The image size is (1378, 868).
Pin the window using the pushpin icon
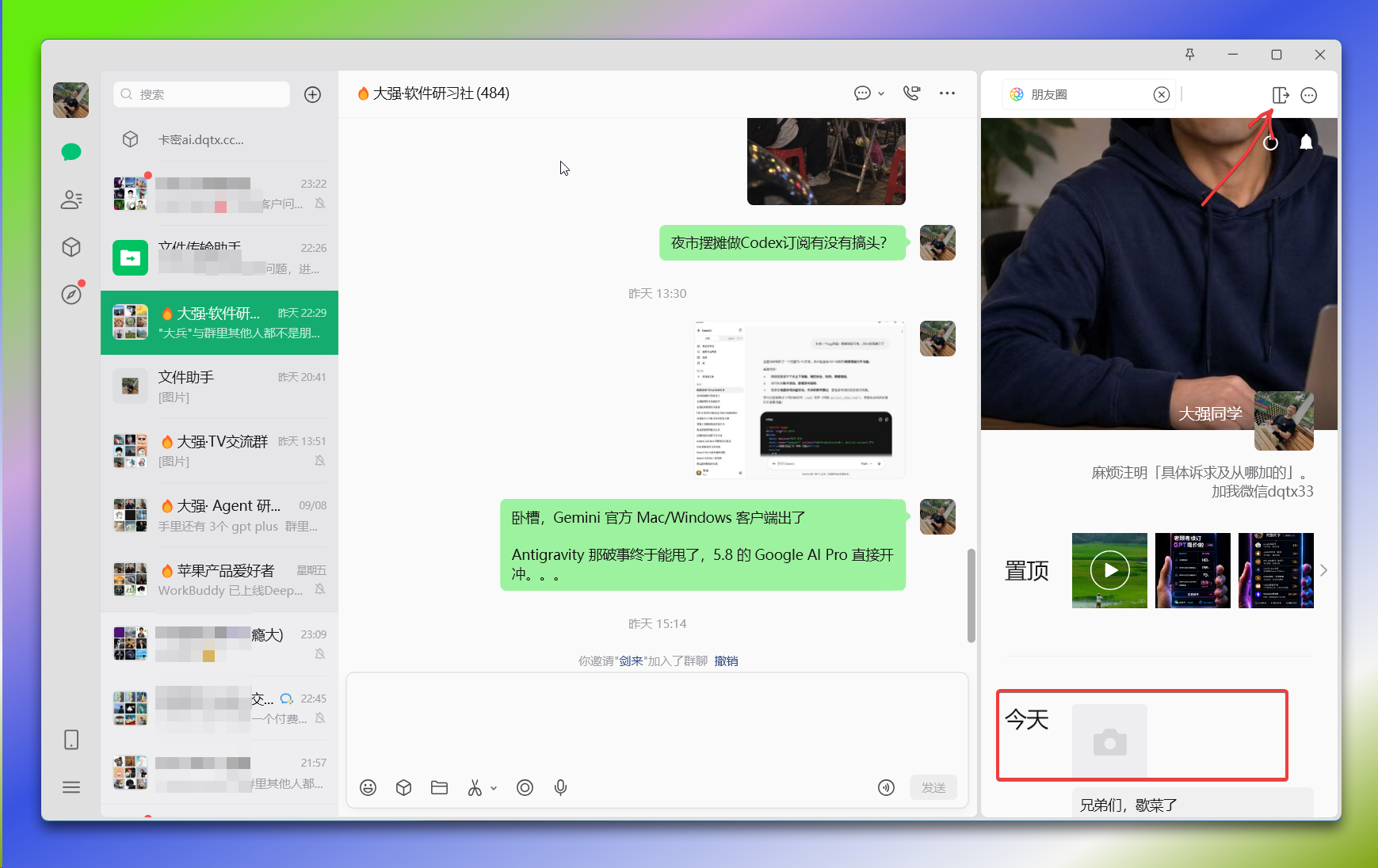(1189, 54)
